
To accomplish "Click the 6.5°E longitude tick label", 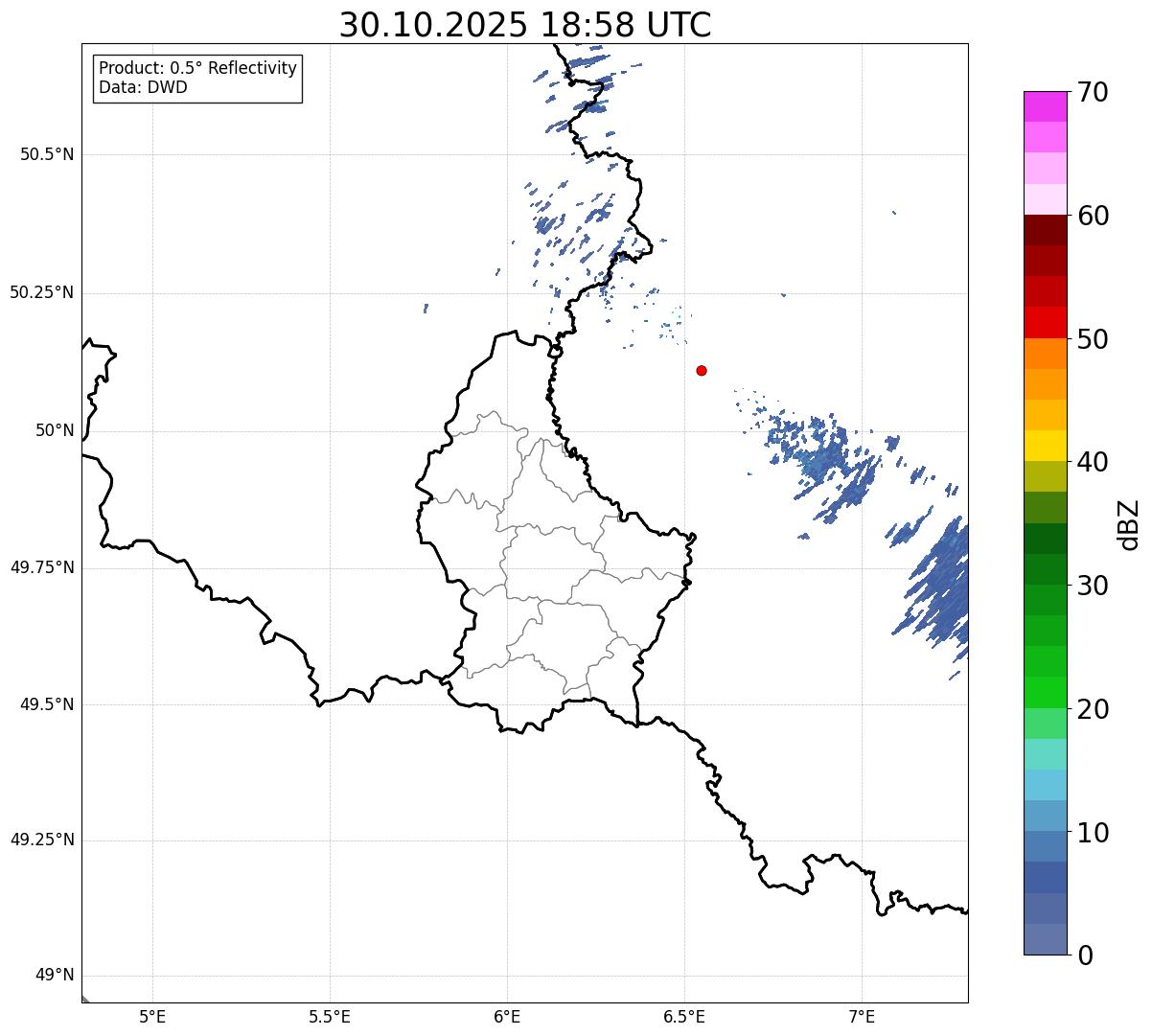I will tap(684, 1017).
